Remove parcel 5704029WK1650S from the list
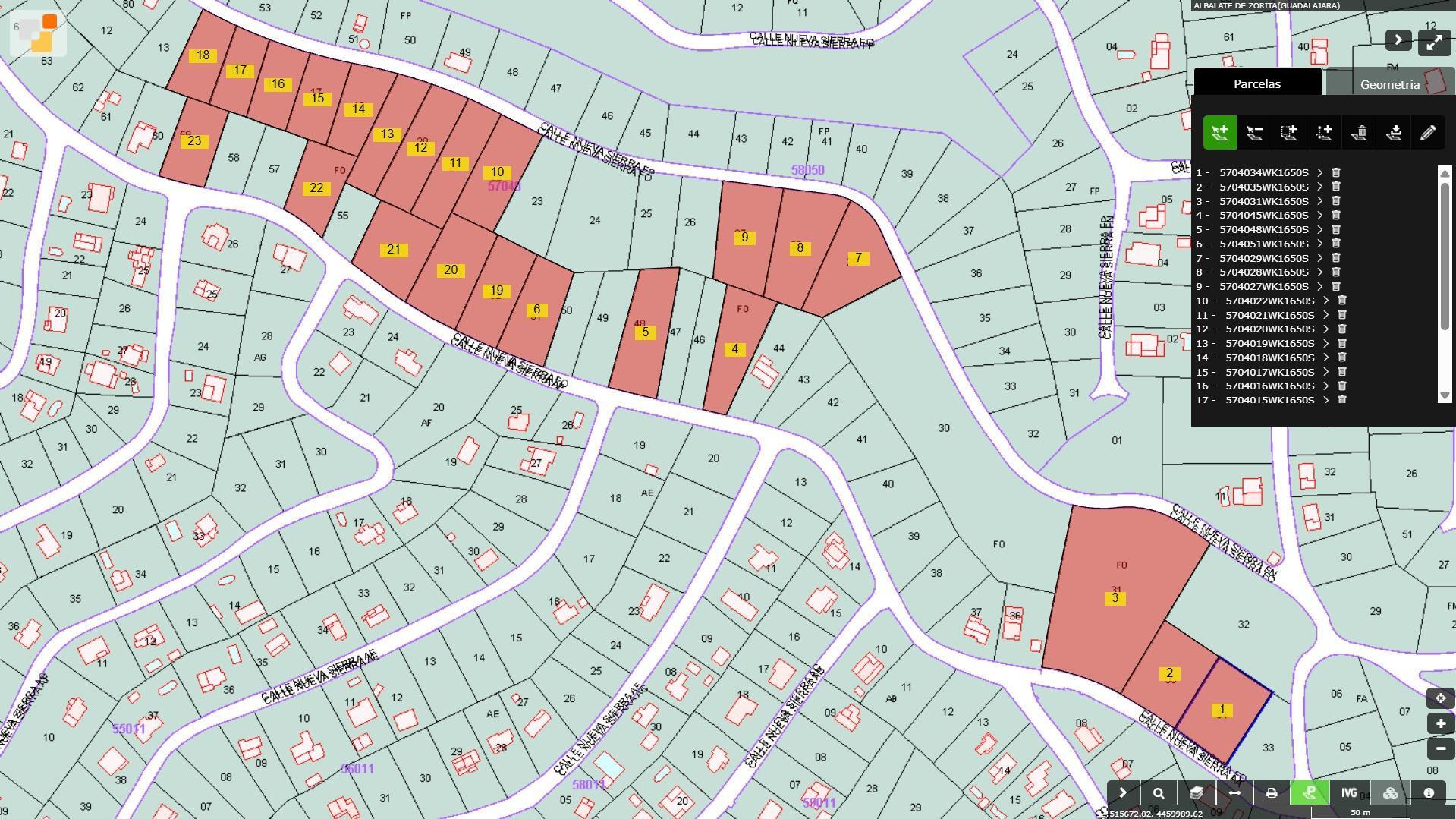Image resolution: width=1456 pixels, height=819 pixels. point(1336,258)
